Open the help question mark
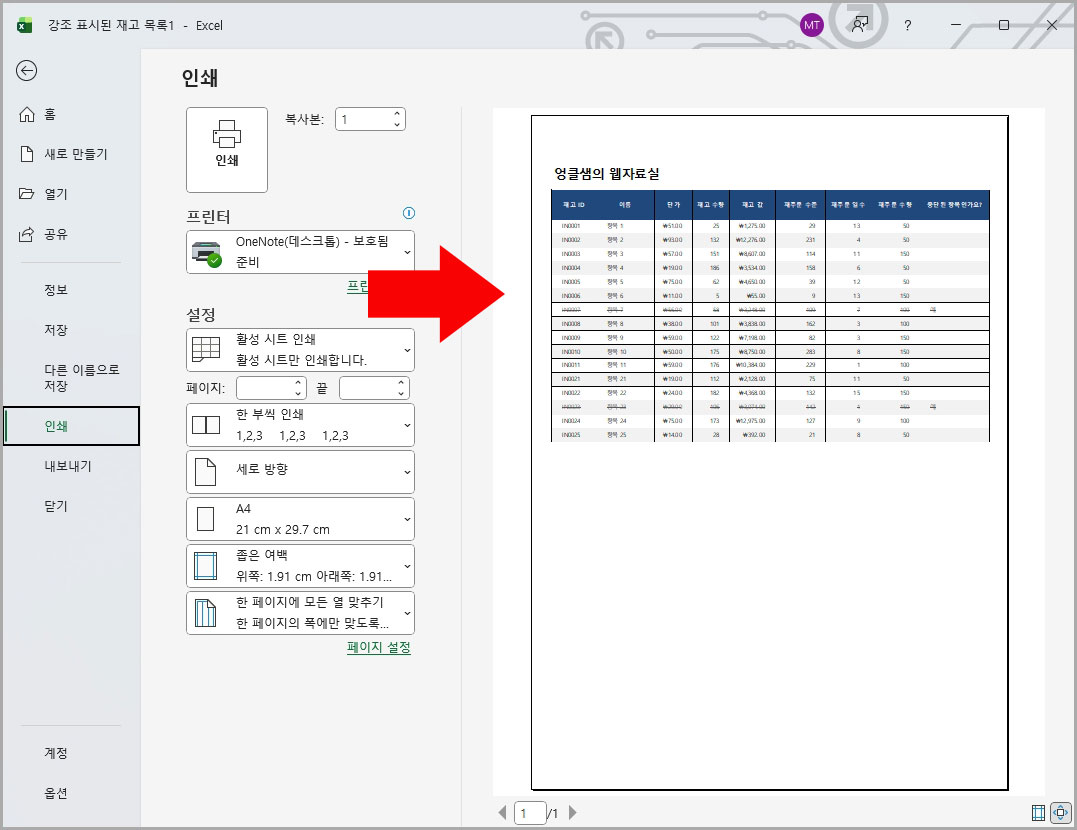Image resolution: width=1077 pixels, height=830 pixels. pos(907,25)
